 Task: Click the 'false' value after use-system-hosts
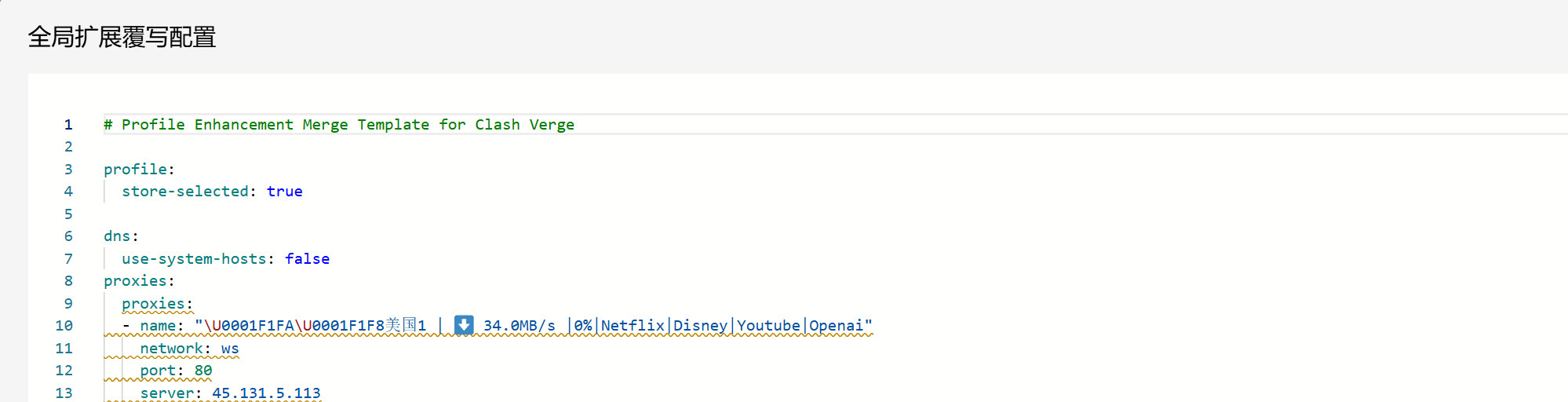[307, 259]
